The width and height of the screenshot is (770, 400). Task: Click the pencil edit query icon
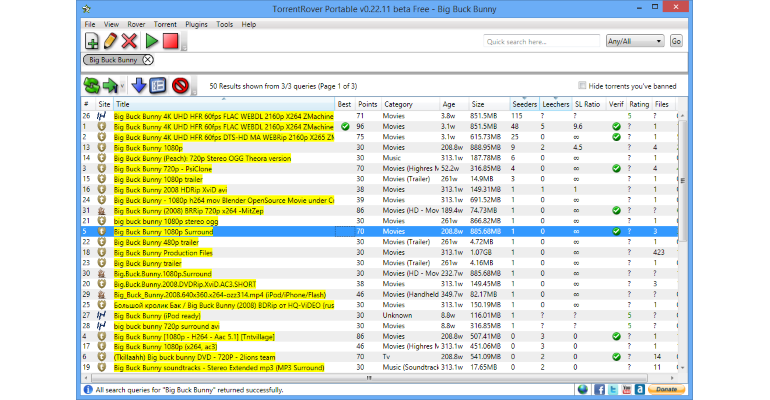110,41
